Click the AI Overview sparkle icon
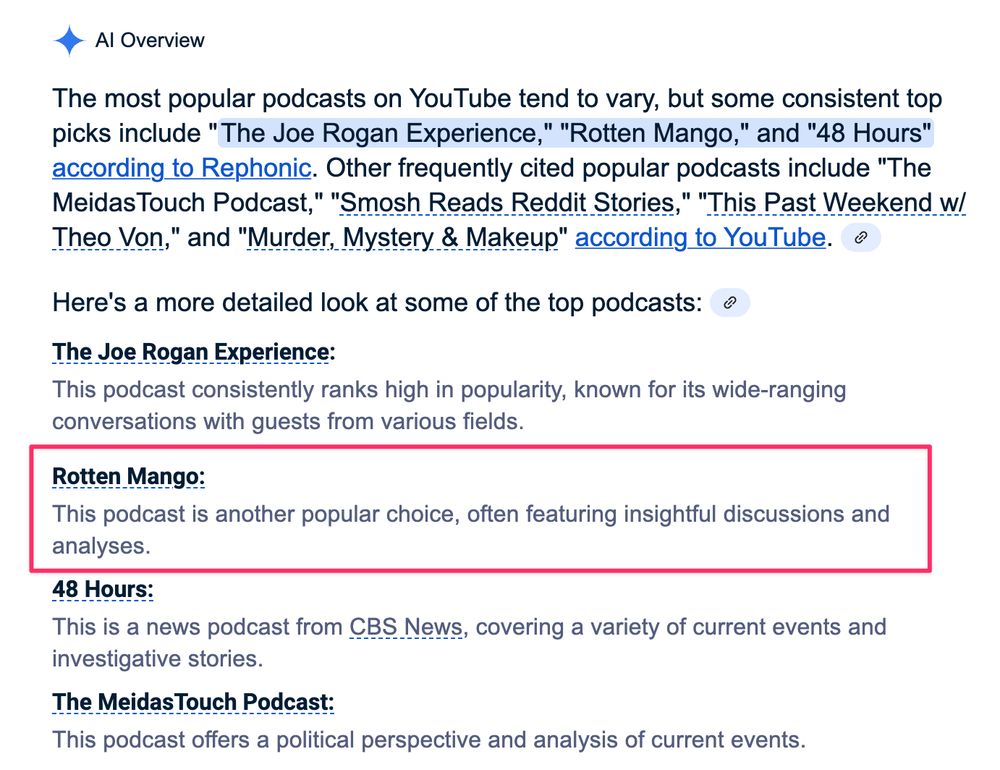1000x770 pixels. pos(69,41)
